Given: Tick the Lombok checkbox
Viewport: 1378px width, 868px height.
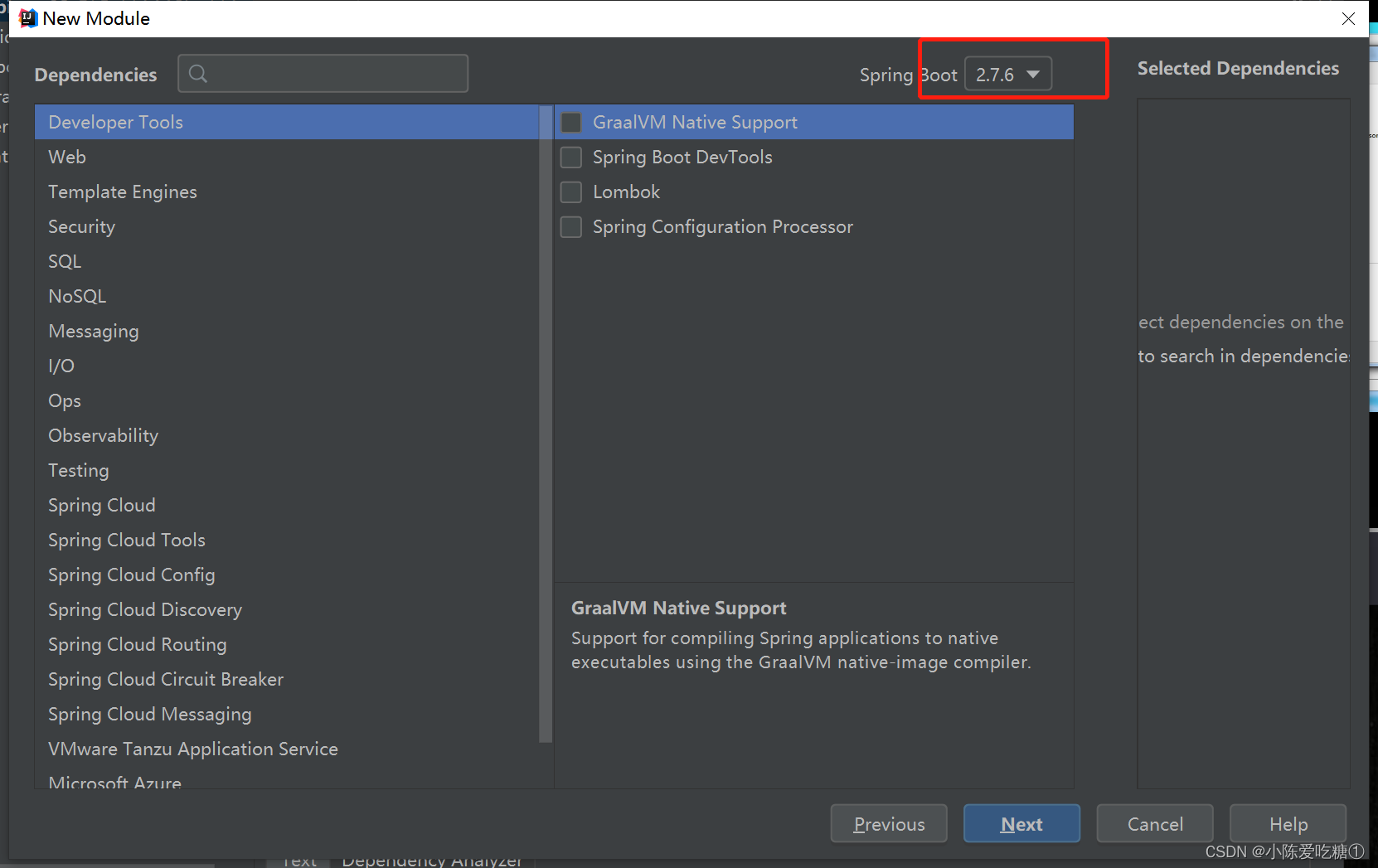Looking at the screenshot, I should tap(571, 192).
